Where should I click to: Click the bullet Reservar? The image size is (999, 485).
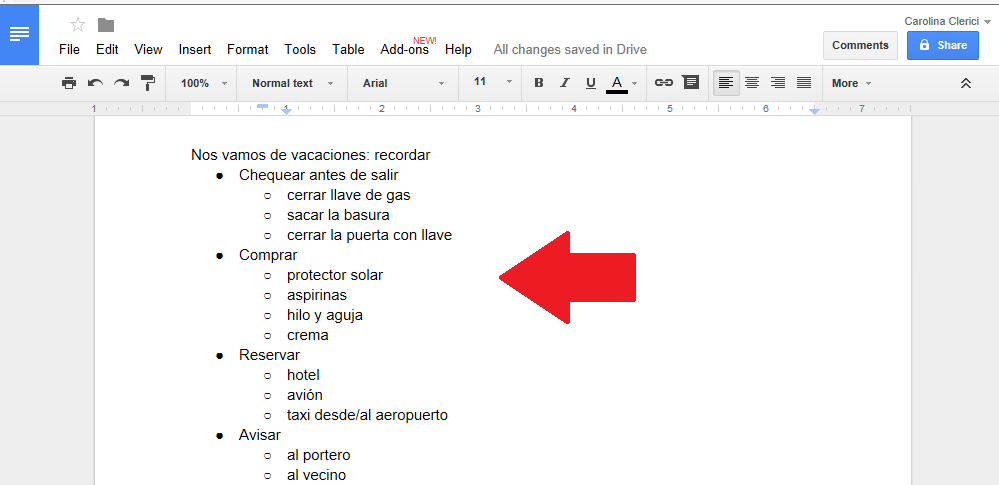(270, 355)
